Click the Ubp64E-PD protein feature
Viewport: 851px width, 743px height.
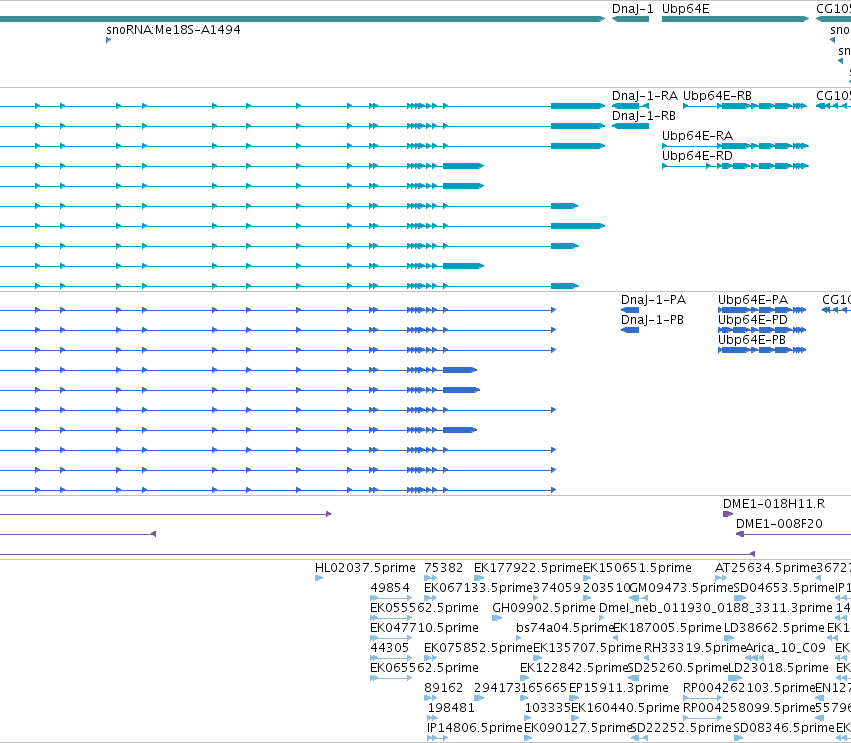(x=762, y=330)
